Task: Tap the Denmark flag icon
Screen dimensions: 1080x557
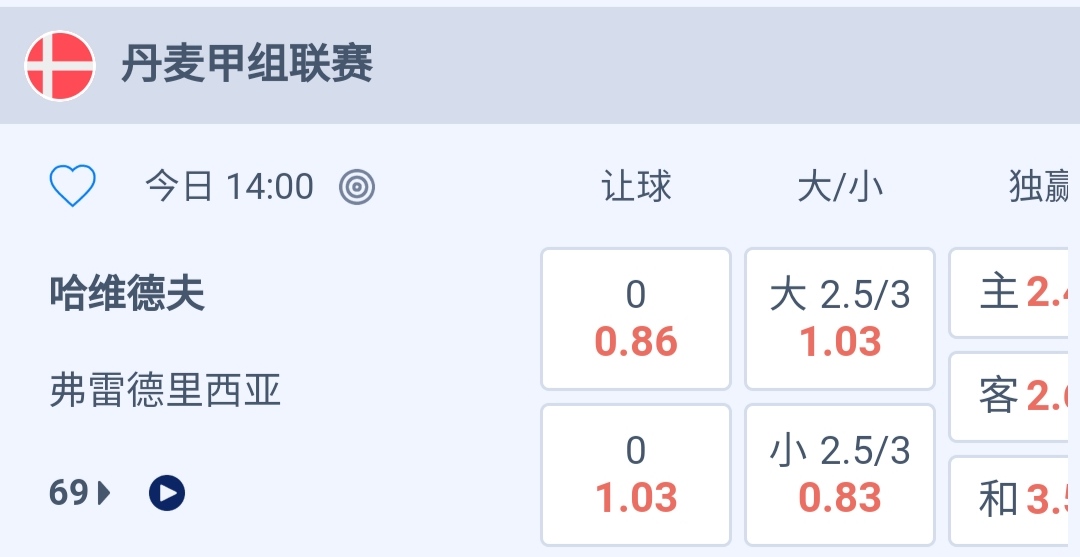Action: [60, 66]
